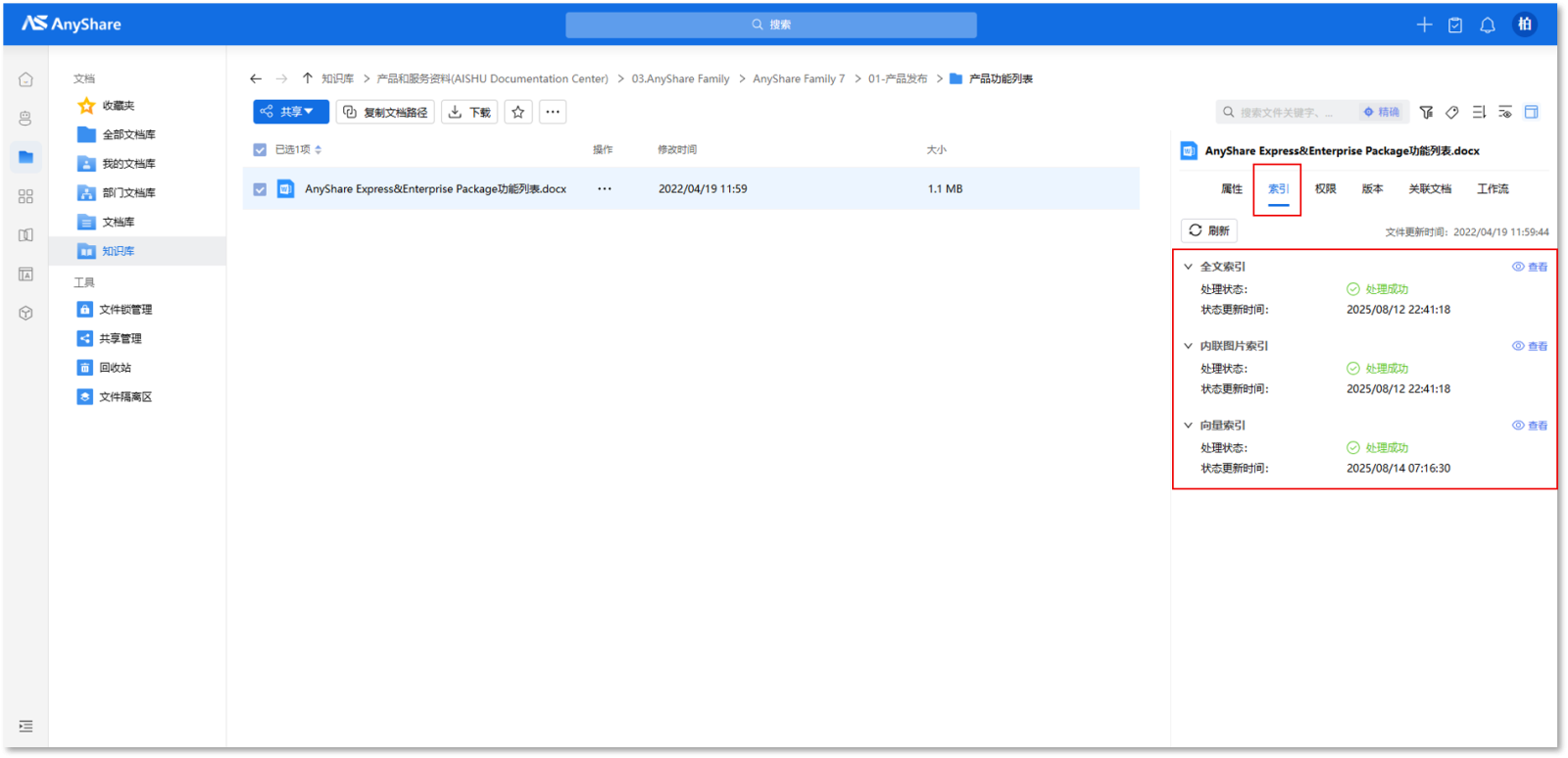Open the task clipboard icon in header
1568x758 pixels.
1455,25
